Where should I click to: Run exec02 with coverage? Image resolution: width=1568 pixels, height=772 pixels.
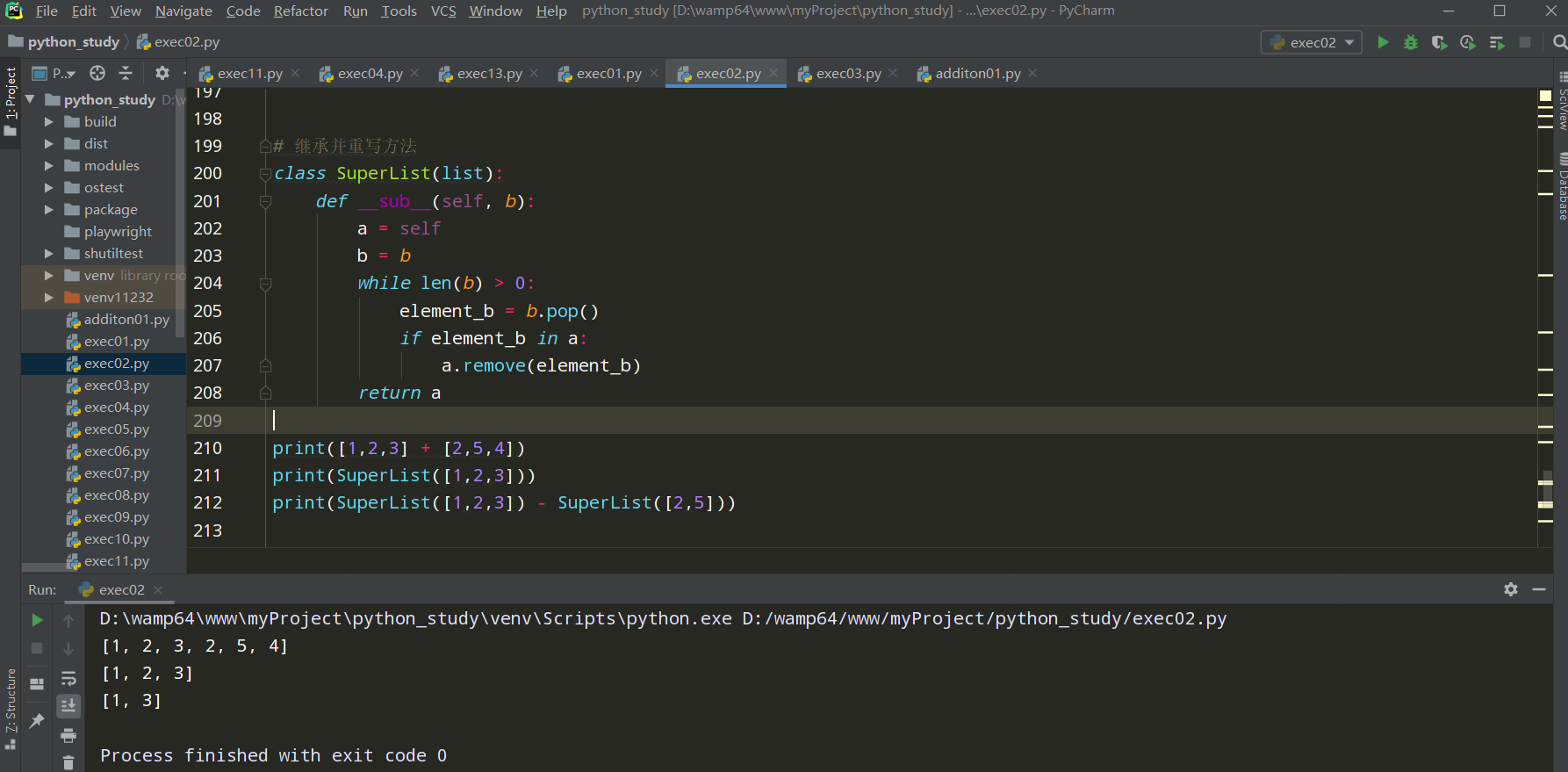[x=1439, y=42]
